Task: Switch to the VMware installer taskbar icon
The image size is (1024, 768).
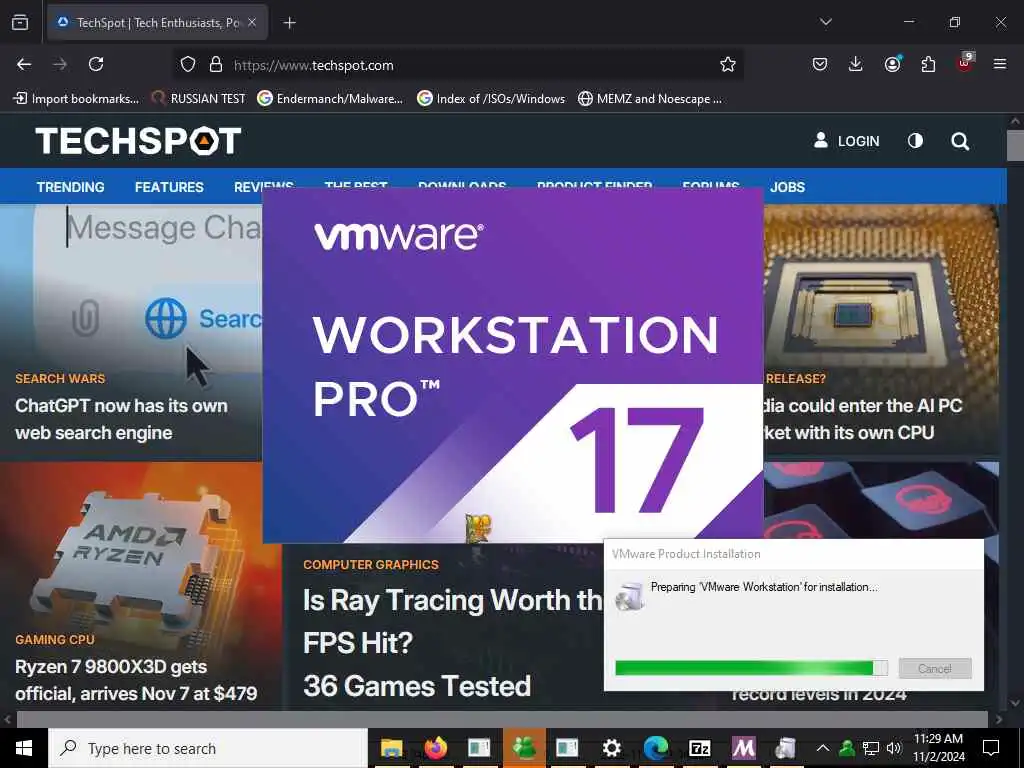Action: (786, 748)
